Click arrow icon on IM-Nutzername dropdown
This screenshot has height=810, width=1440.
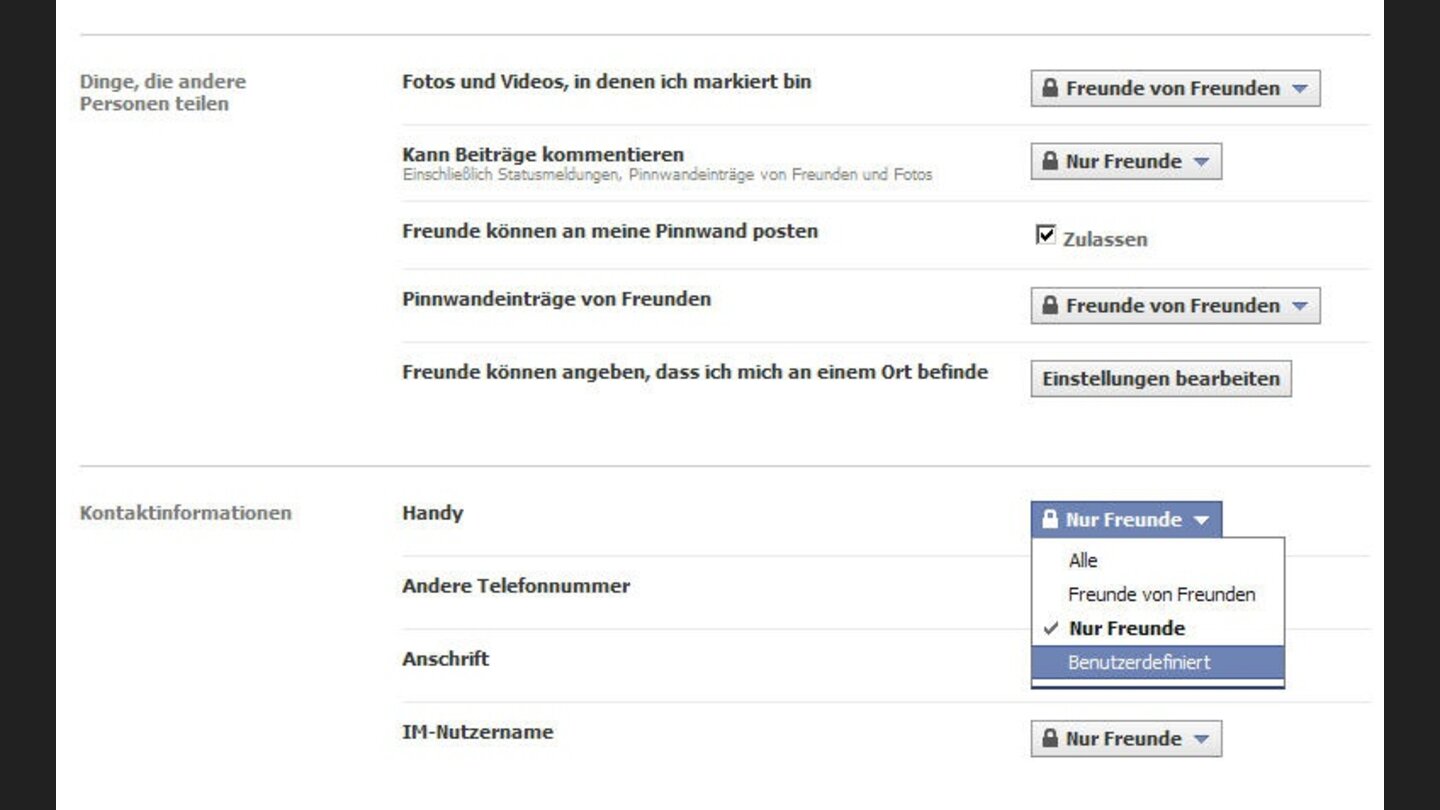pos(1201,740)
